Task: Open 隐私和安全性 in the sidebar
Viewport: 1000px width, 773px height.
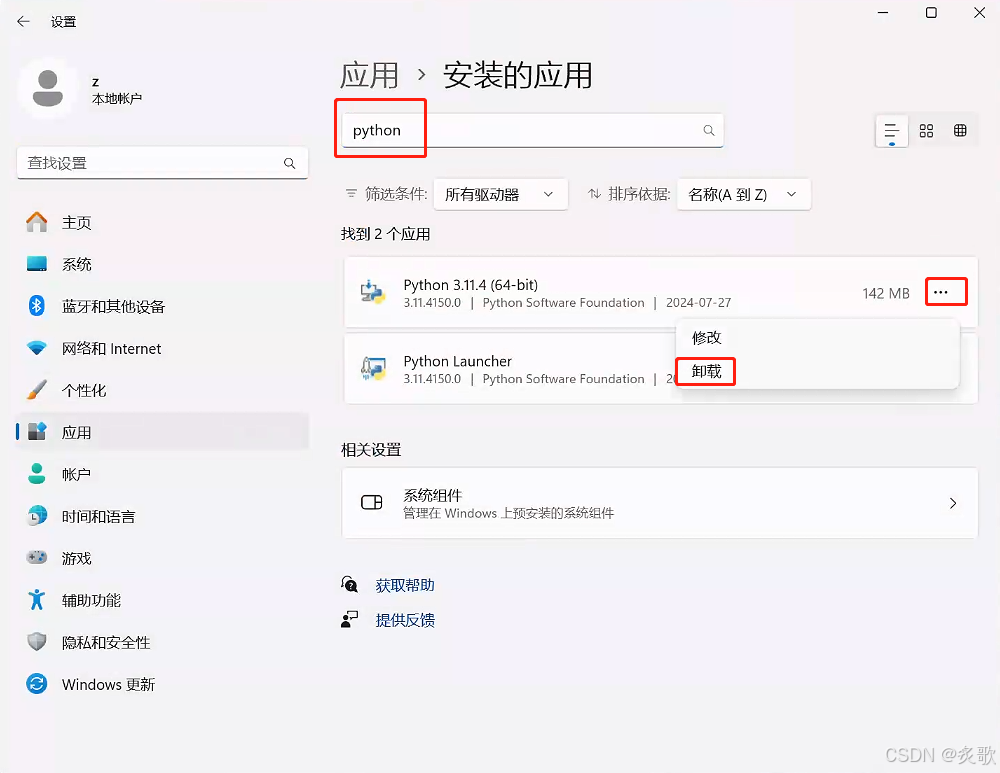Action: tap(163, 642)
